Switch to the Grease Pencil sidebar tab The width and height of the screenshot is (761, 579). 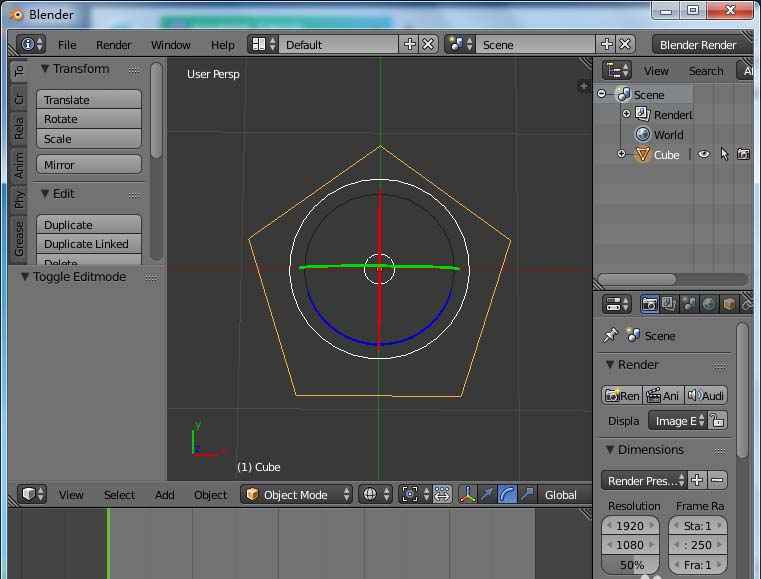coord(19,238)
